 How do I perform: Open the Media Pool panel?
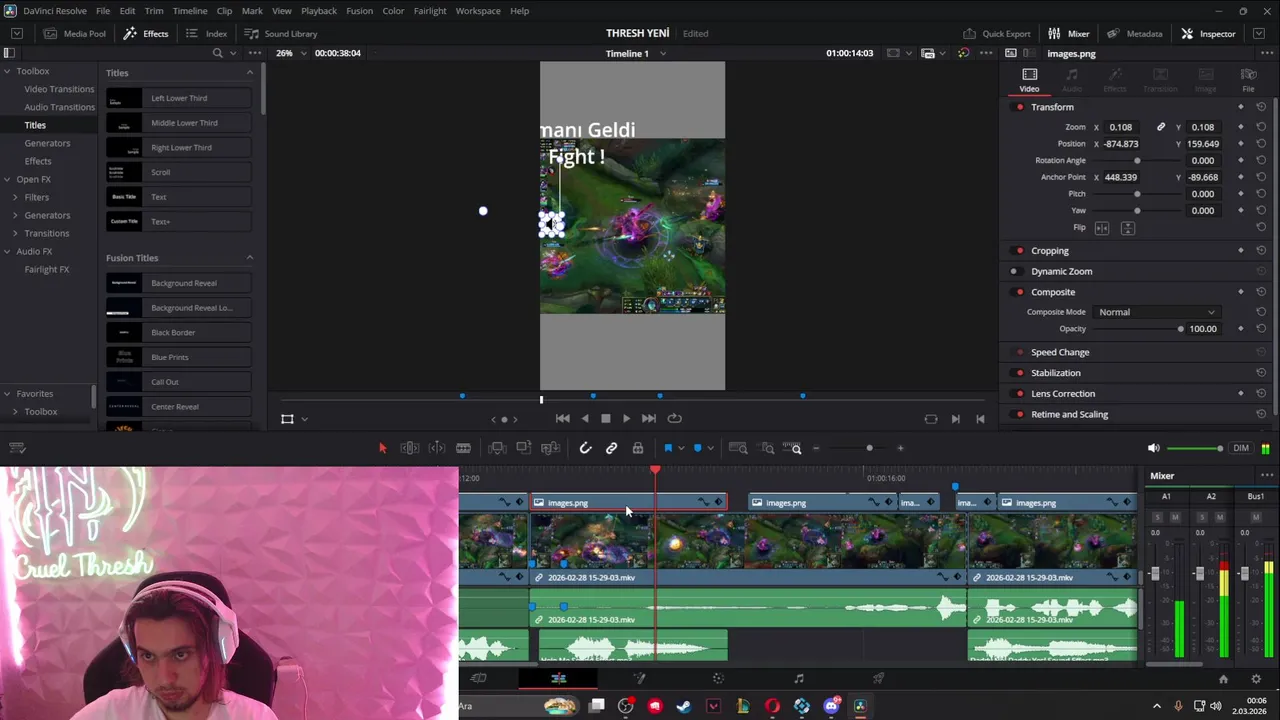tap(75, 34)
